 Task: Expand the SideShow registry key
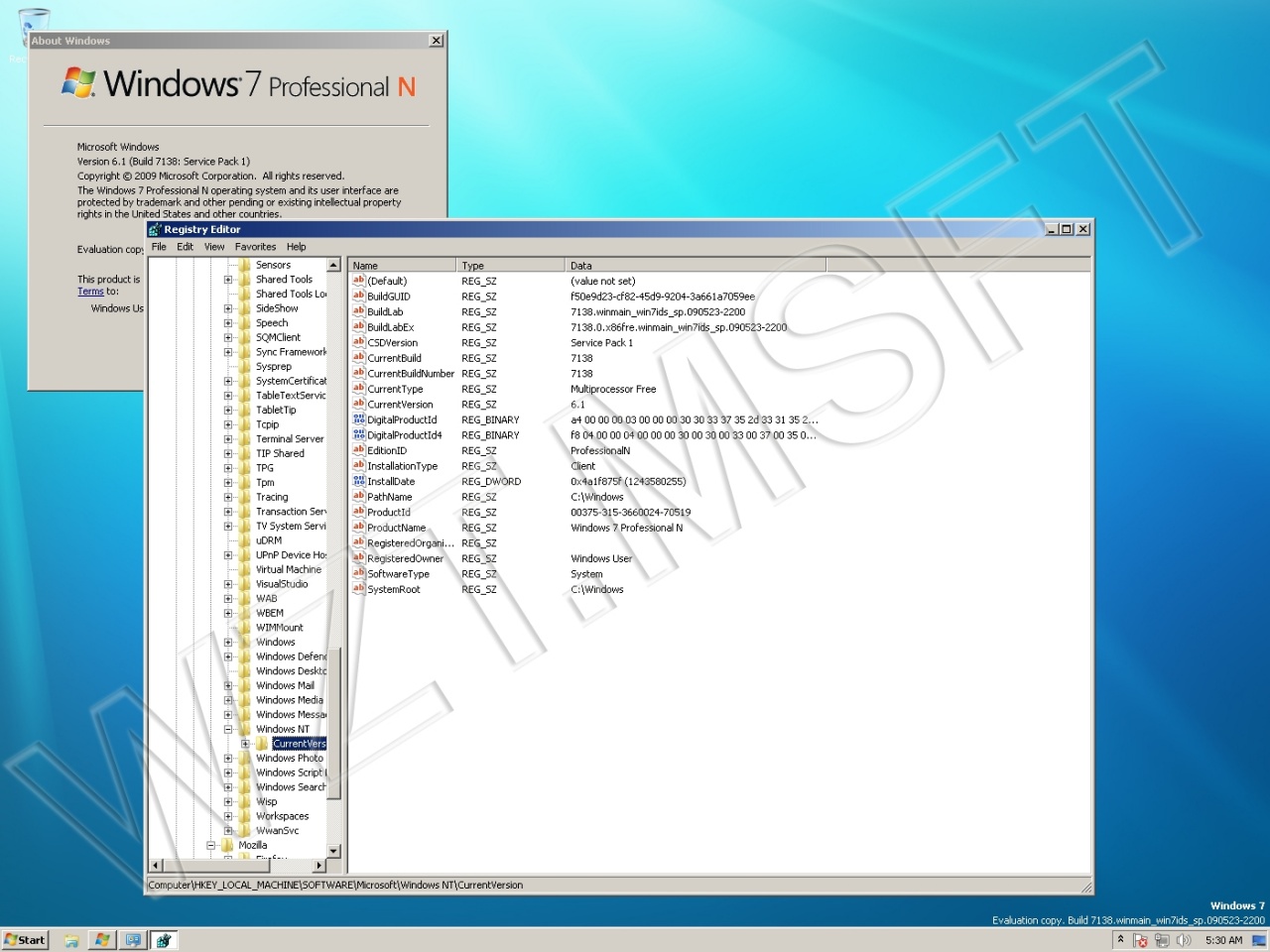[228, 308]
